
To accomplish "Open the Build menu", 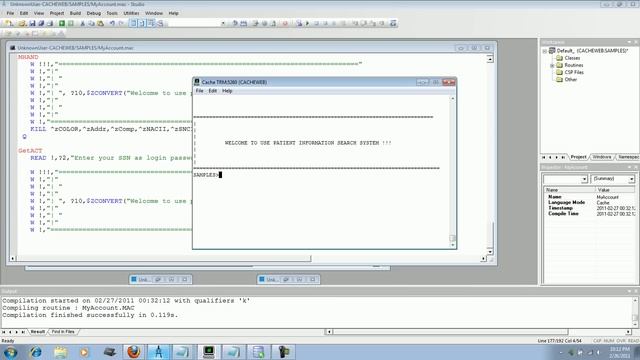I will pos(75,13).
